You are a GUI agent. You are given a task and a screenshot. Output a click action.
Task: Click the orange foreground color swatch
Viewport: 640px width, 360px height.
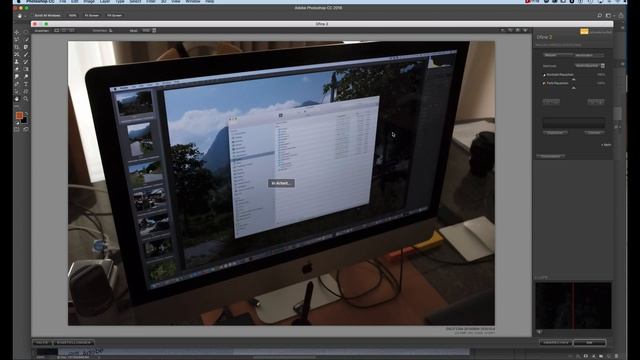(x=19, y=116)
